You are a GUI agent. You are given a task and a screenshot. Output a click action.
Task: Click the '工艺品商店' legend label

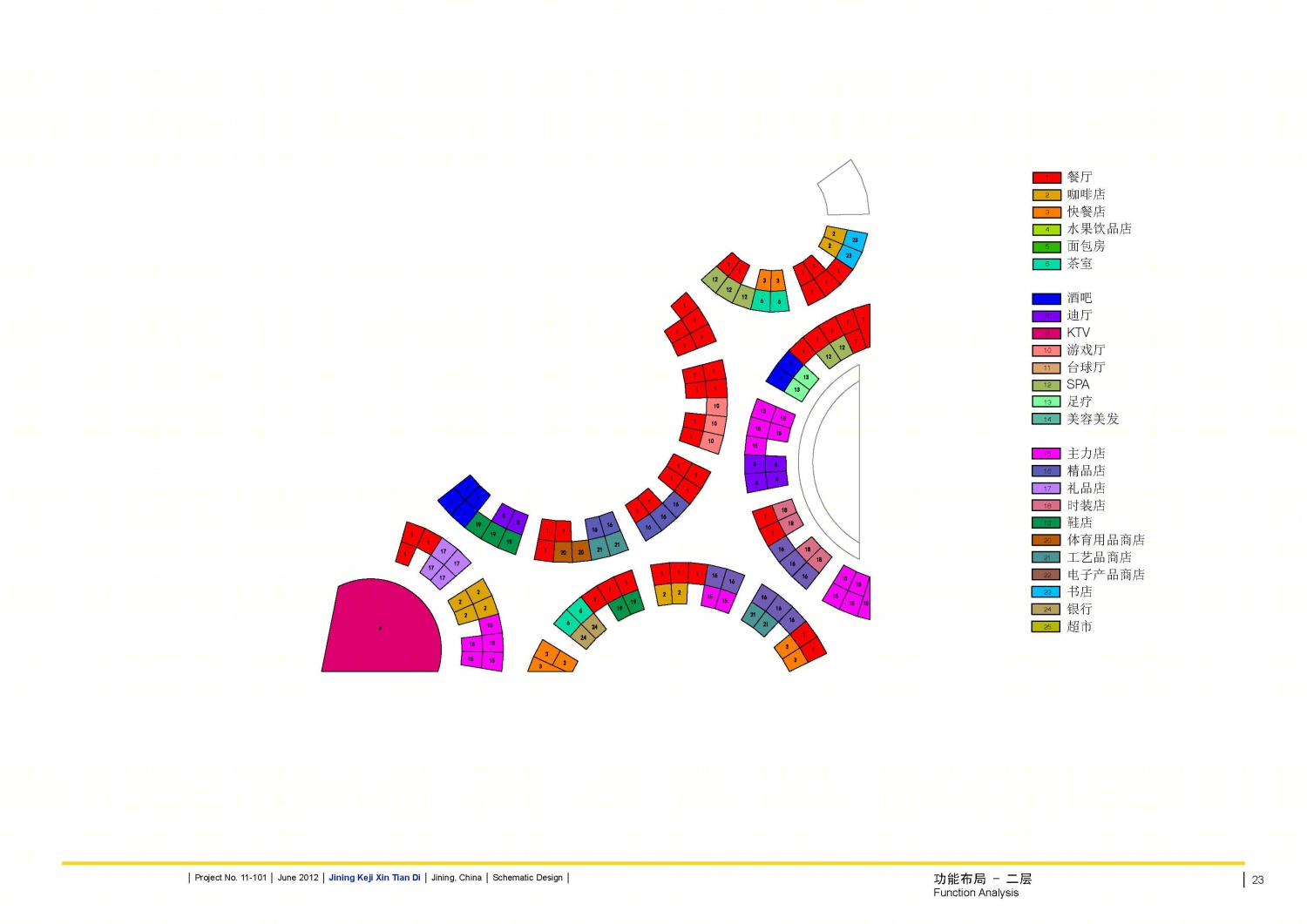1099,557
